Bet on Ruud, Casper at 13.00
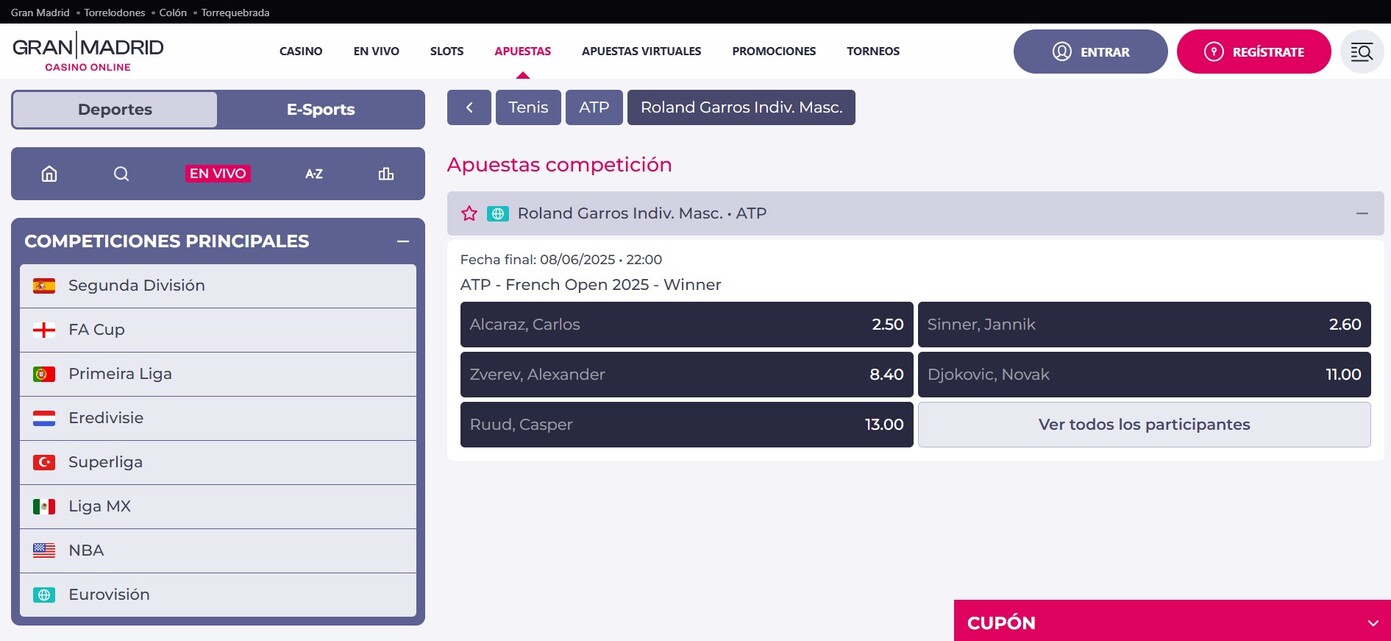1391x641 pixels. [687, 425]
